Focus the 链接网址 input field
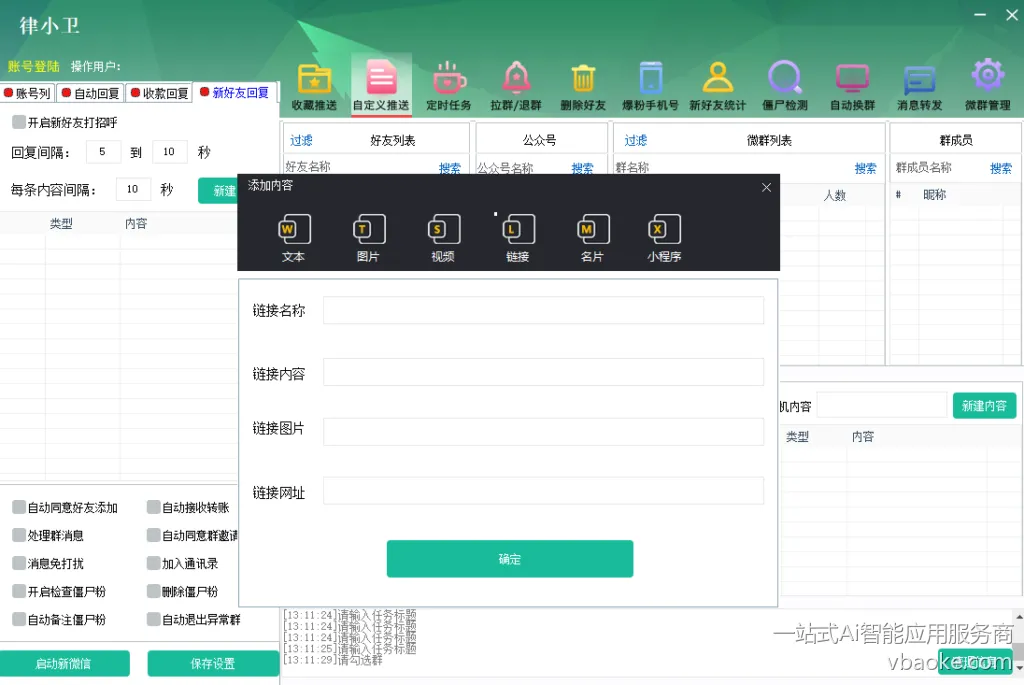 click(x=543, y=490)
